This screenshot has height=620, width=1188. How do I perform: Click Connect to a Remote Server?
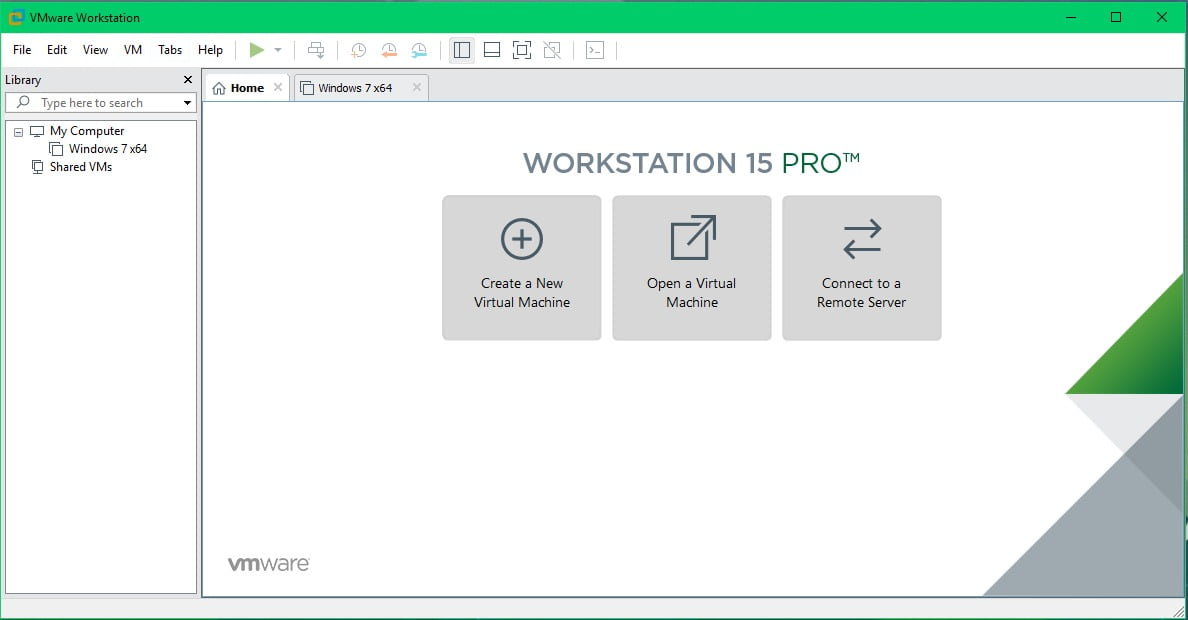(861, 268)
